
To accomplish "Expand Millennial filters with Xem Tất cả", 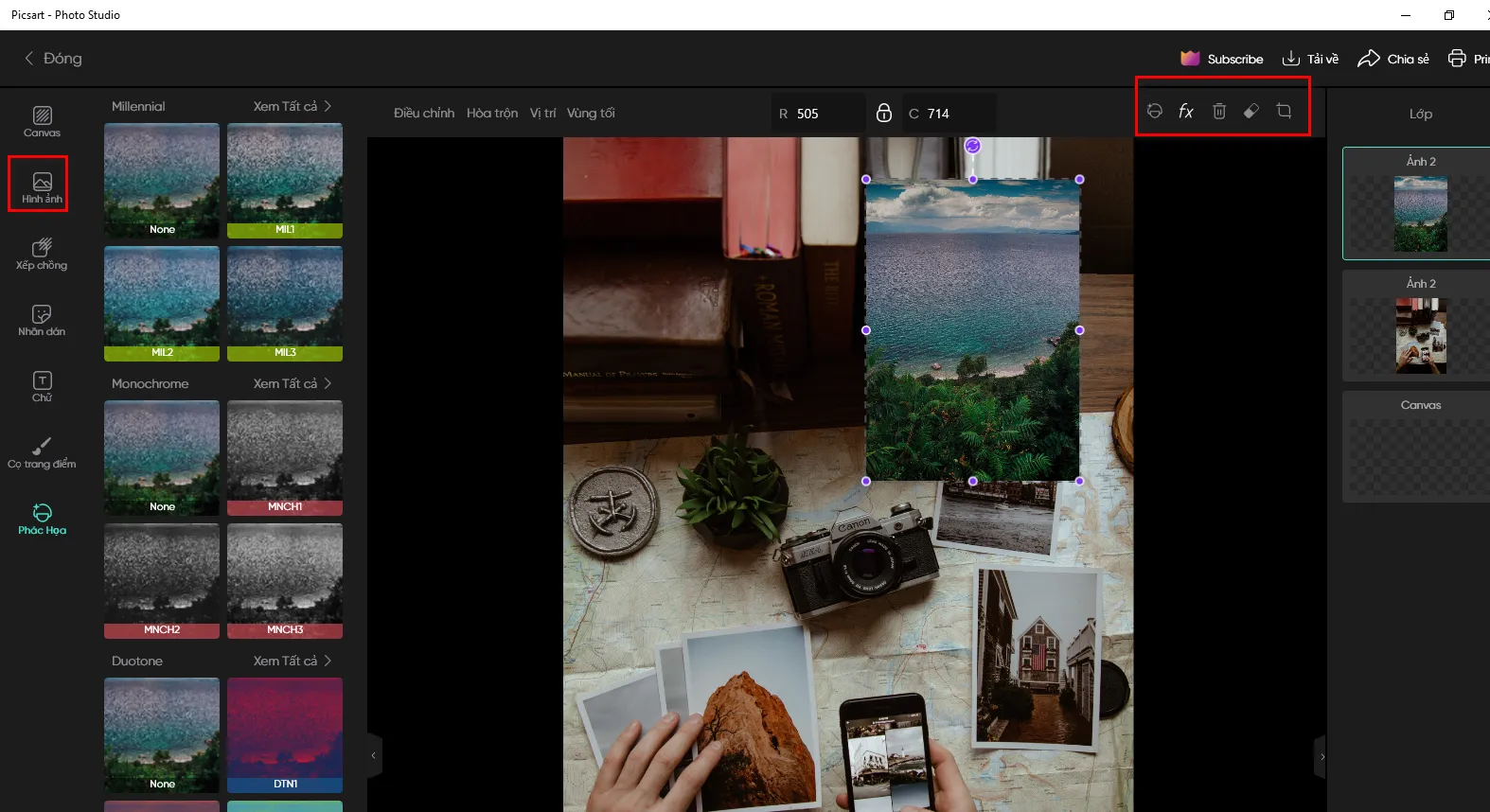I will click(x=292, y=106).
